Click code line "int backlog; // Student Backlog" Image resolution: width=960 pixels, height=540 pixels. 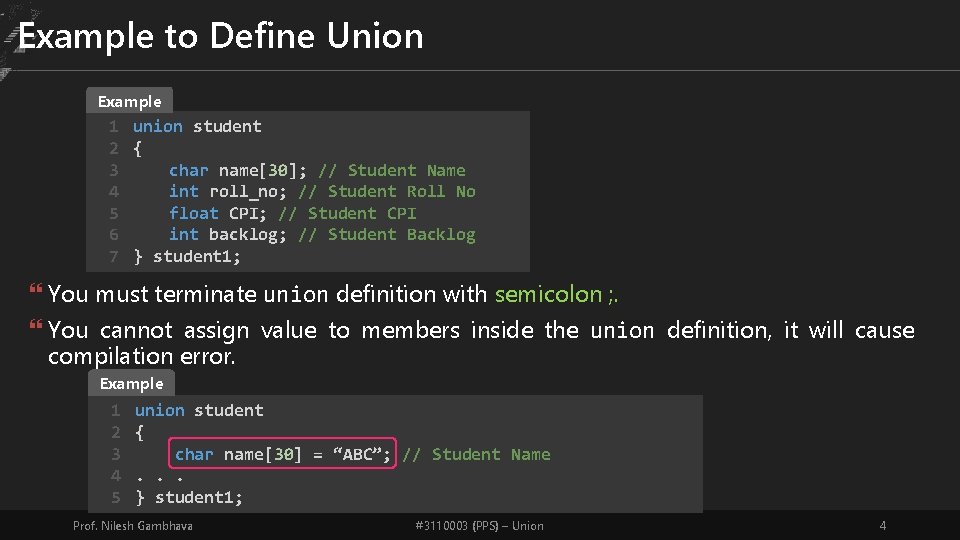322,234
